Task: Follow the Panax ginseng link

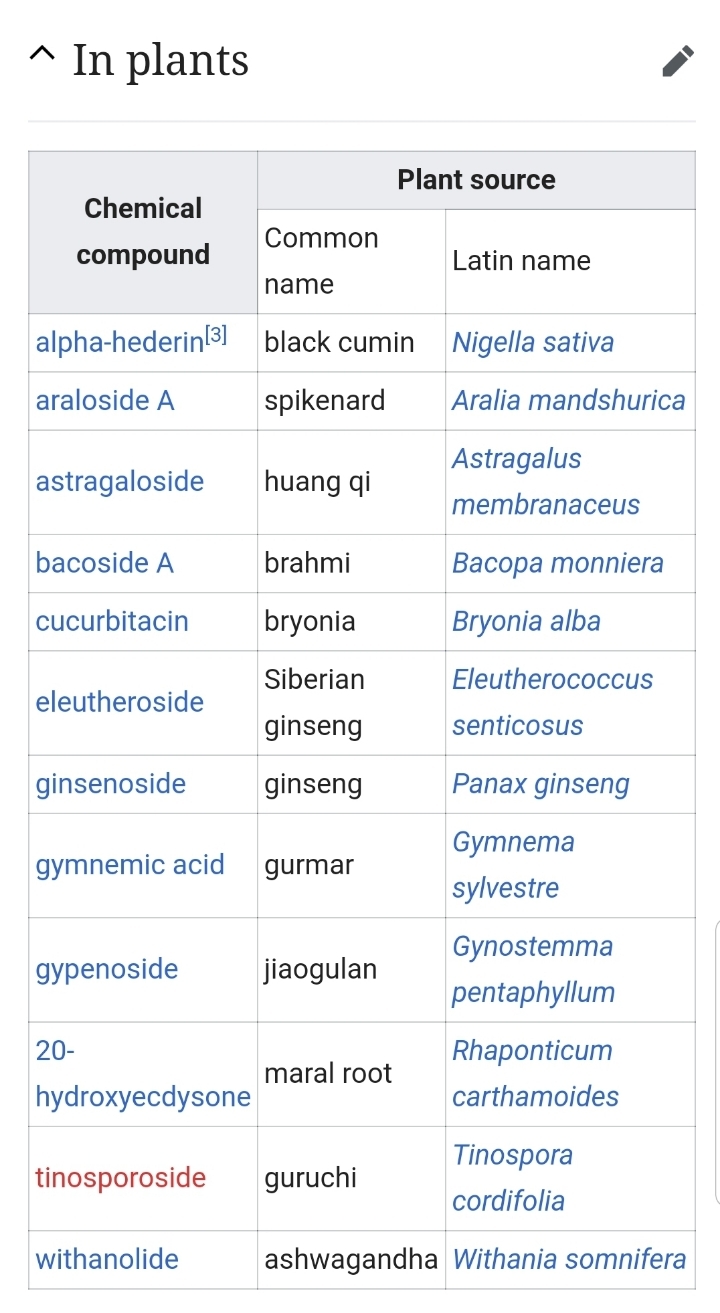Action: pos(541,784)
